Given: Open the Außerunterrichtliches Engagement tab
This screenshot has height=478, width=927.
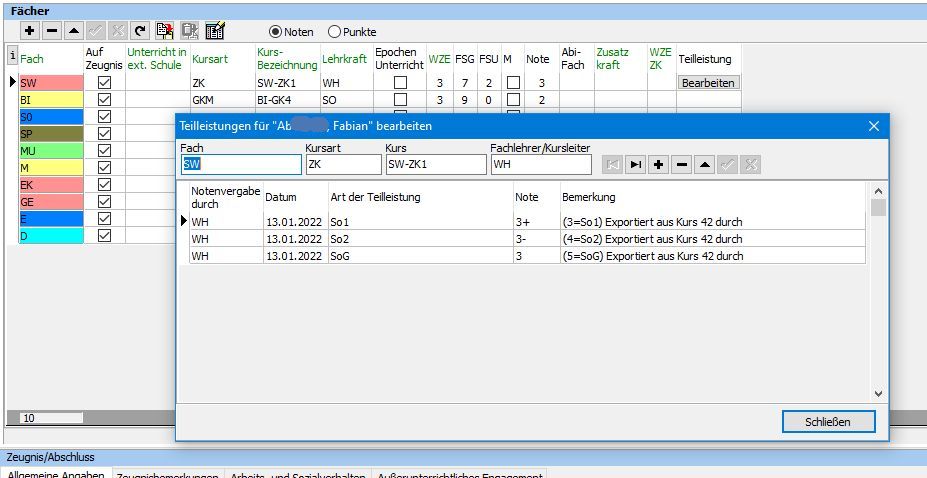Looking at the screenshot, I should [x=459, y=476].
